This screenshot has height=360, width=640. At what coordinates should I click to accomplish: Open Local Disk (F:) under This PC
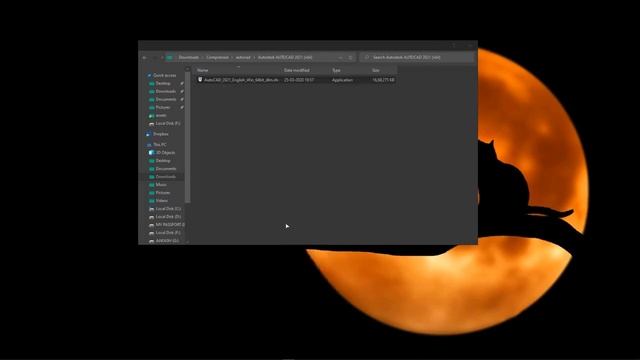(x=168, y=233)
